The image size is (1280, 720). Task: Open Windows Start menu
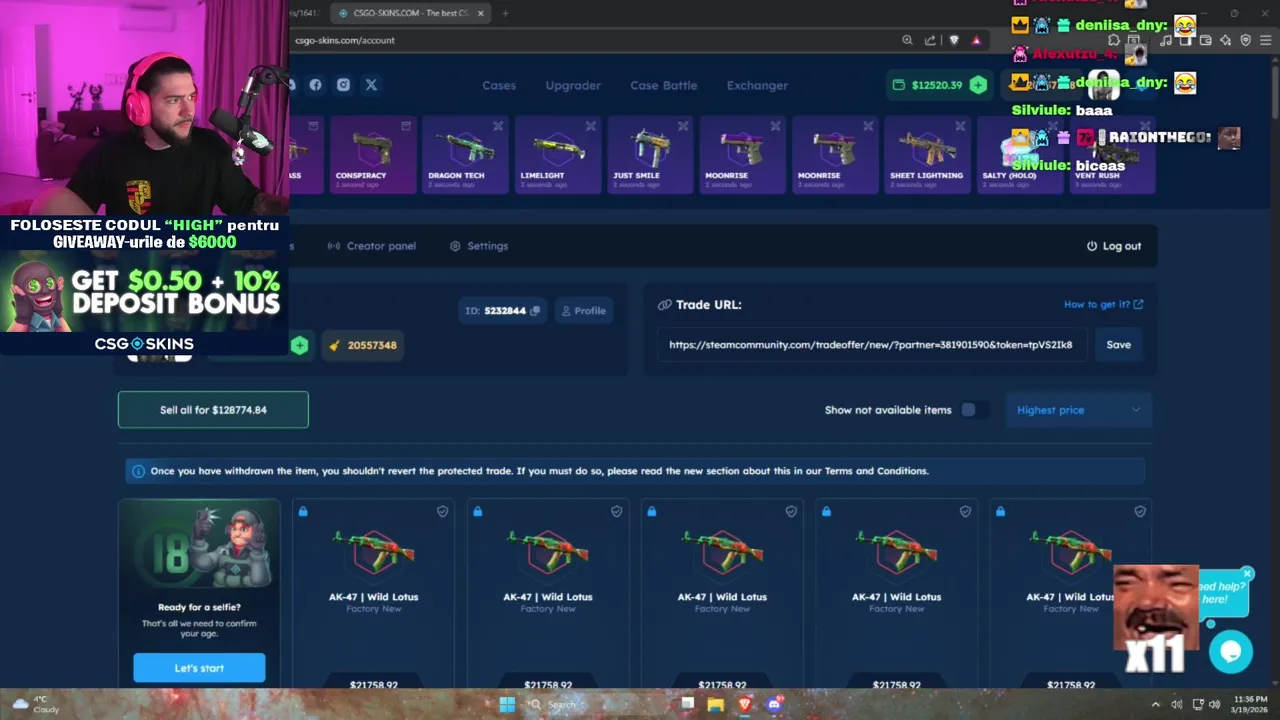pyautogui.click(x=507, y=704)
